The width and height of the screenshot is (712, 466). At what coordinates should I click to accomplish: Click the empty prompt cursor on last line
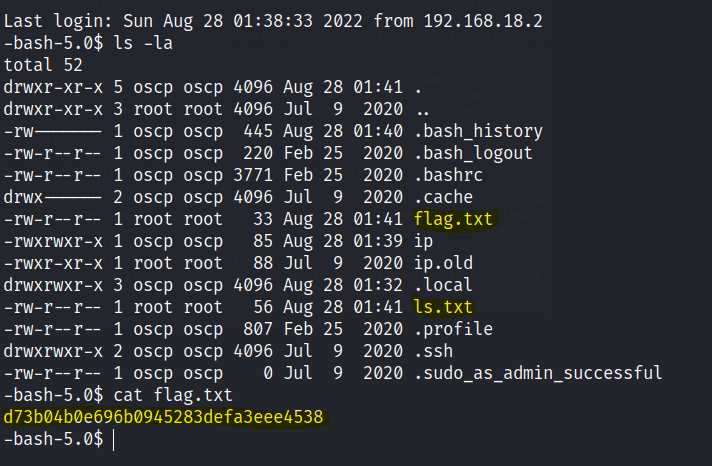pos(113,440)
